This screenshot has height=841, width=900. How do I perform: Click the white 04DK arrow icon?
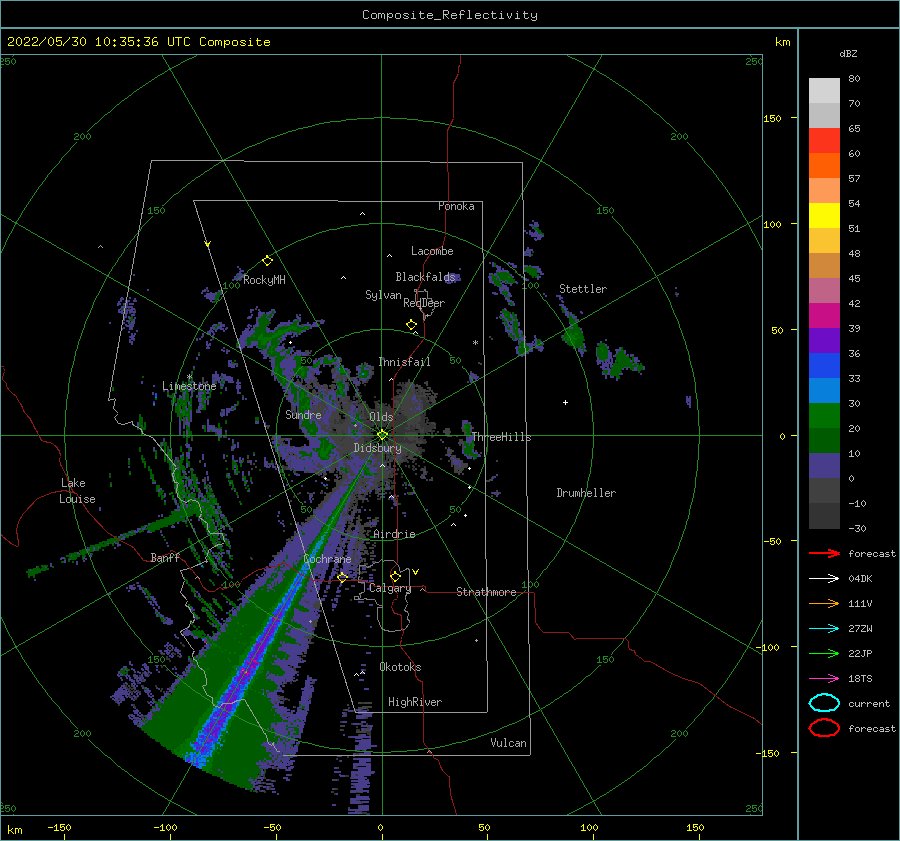pyautogui.click(x=824, y=579)
